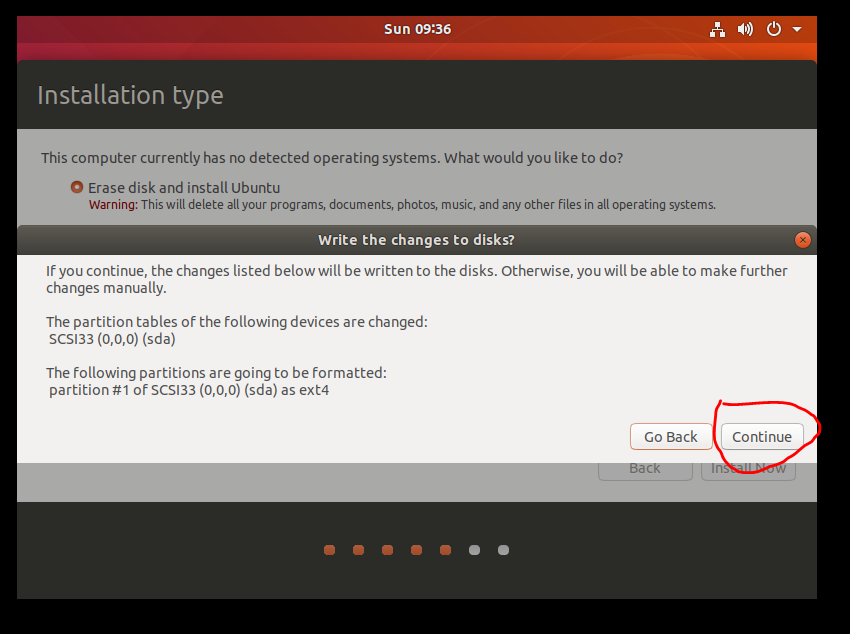Image resolution: width=850 pixels, height=634 pixels.
Task: Open the network connection icon in top bar
Action: coord(717,29)
